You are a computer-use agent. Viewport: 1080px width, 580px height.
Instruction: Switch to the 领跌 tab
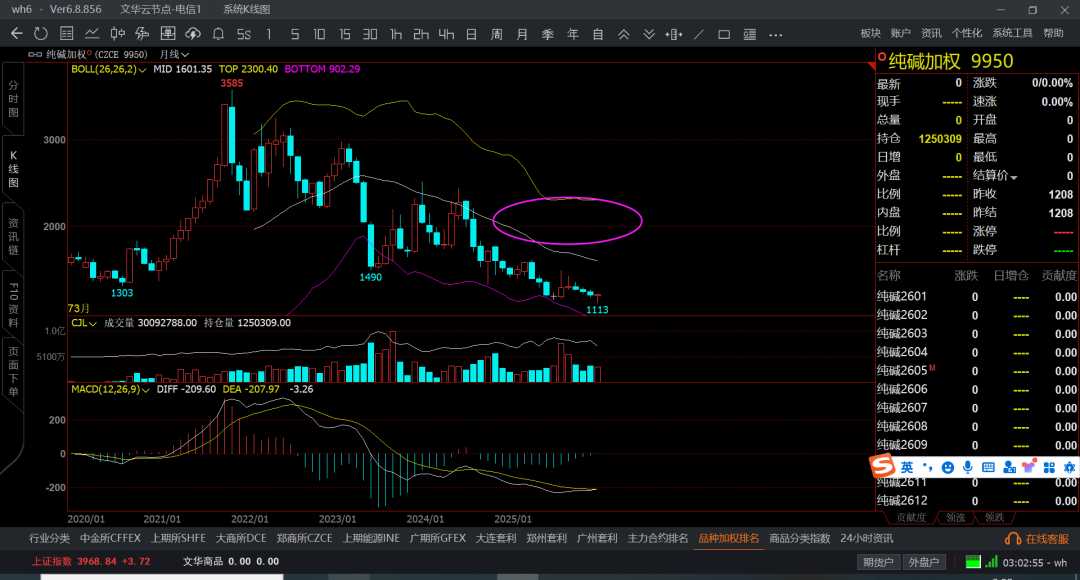(994, 517)
